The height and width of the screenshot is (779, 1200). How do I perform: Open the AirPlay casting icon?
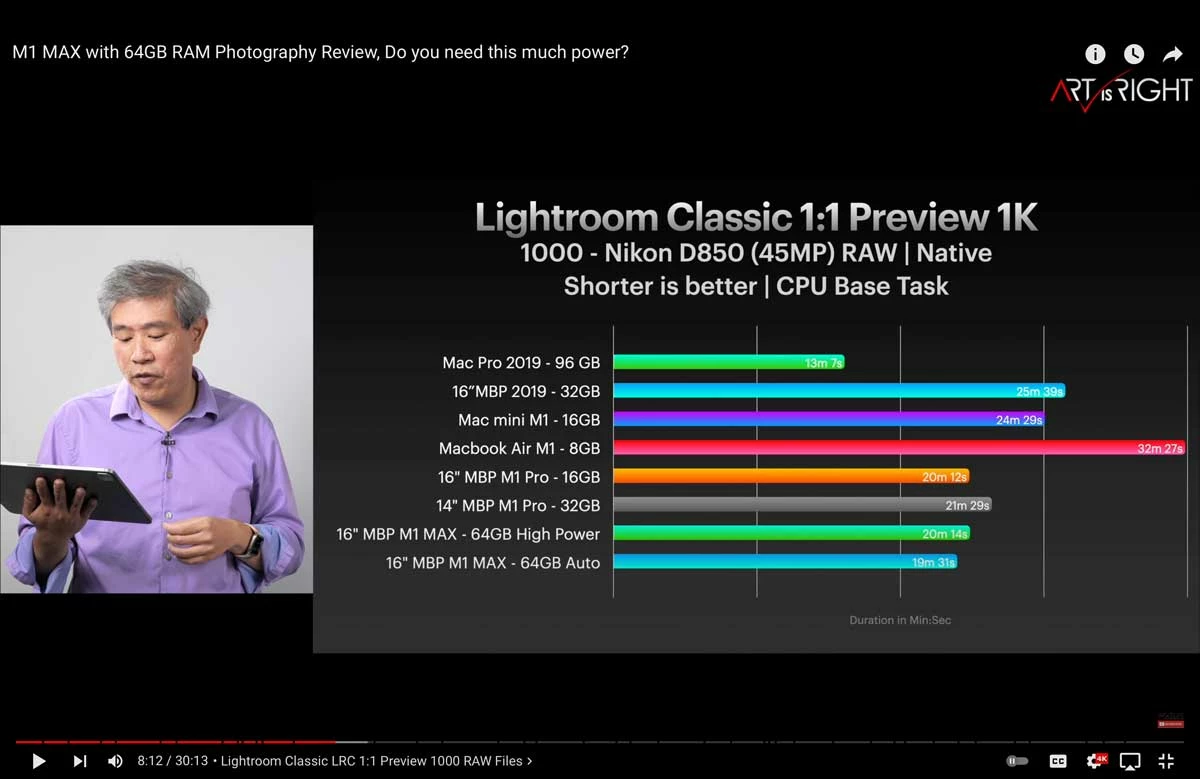[x=1130, y=761]
